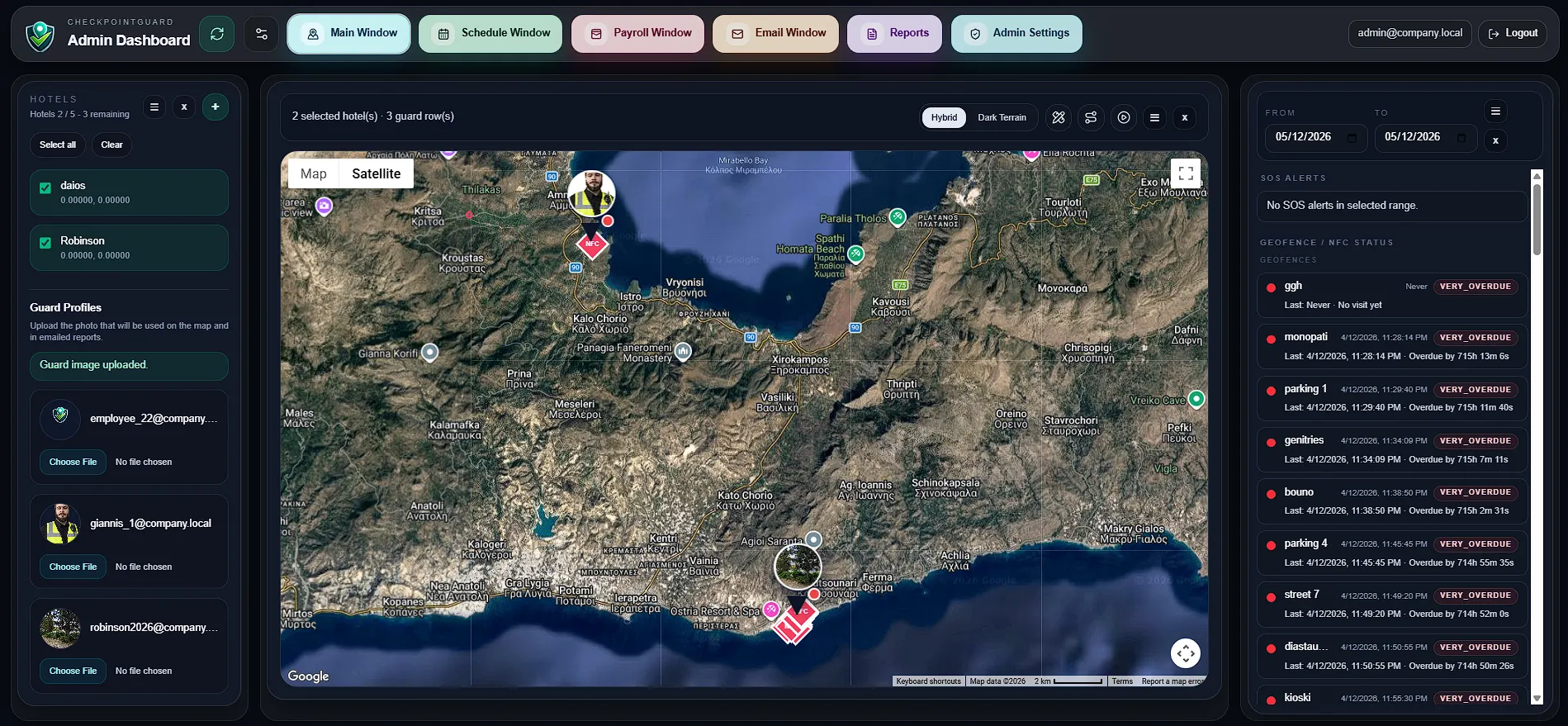Click the admin@company.local account label
The image size is (1568, 726).
click(1409, 33)
